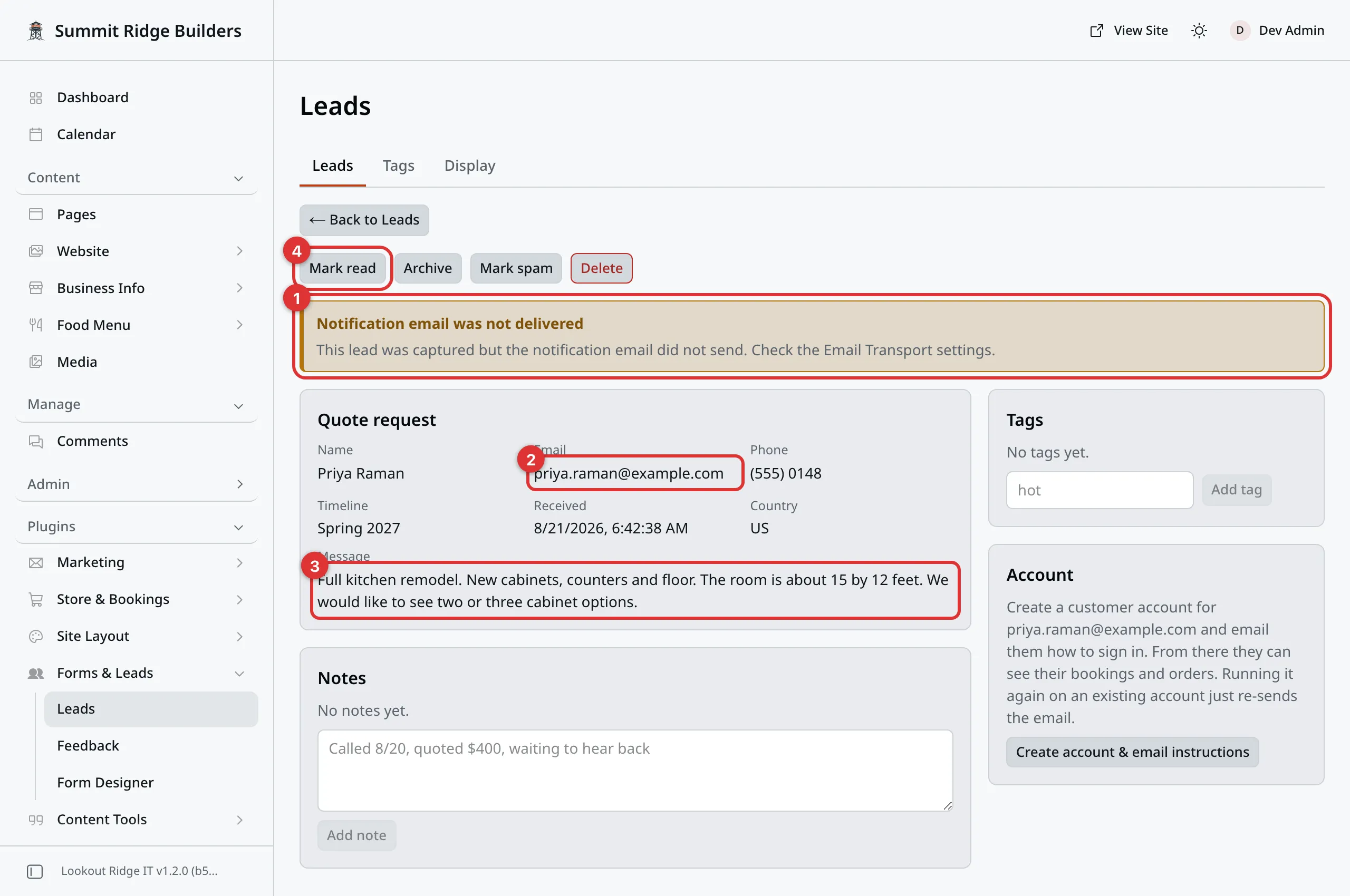Click the Dashboard label
Screen dimensions: 1350x896
coord(93,98)
